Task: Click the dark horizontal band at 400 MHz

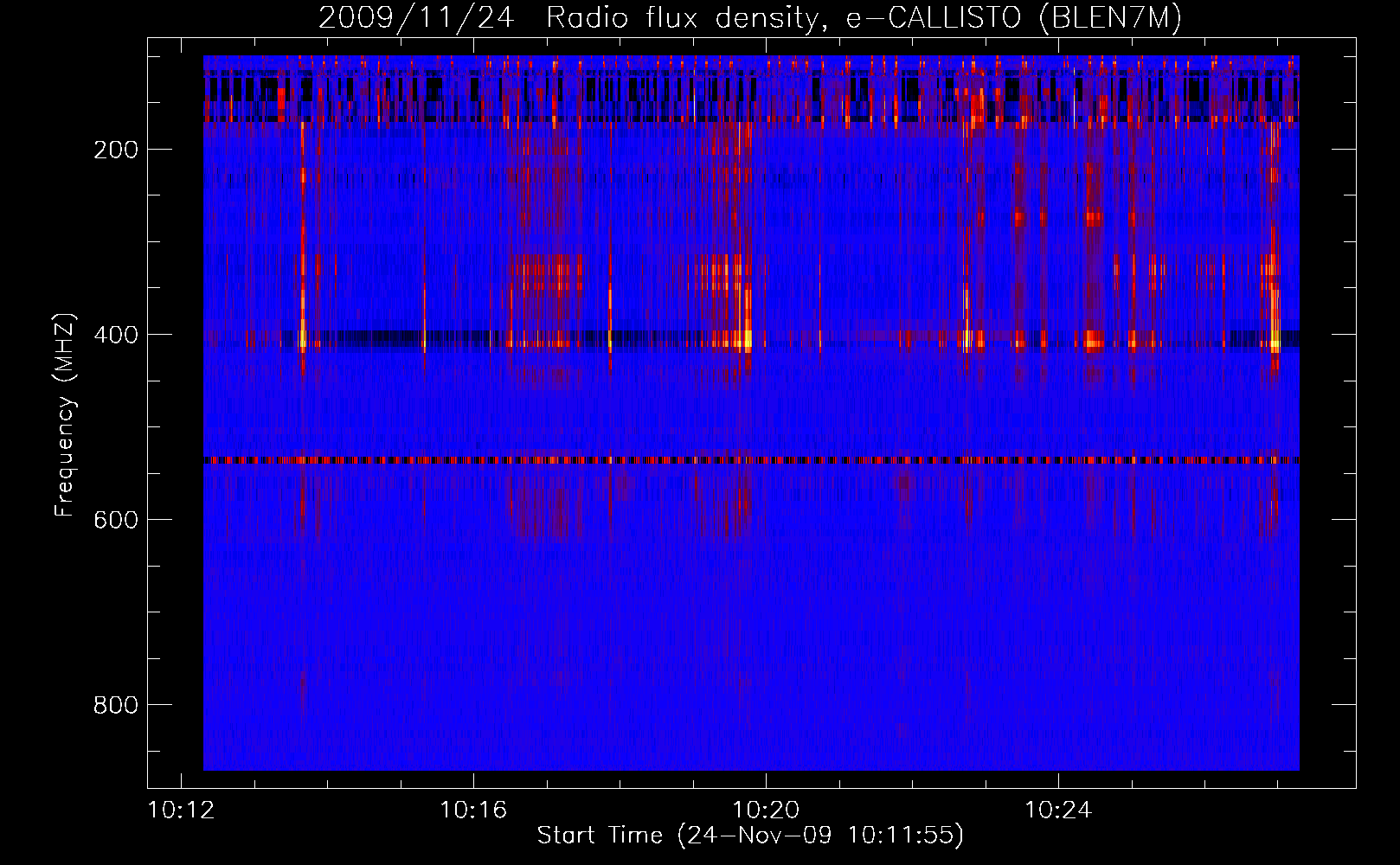Action: coord(751,339)
